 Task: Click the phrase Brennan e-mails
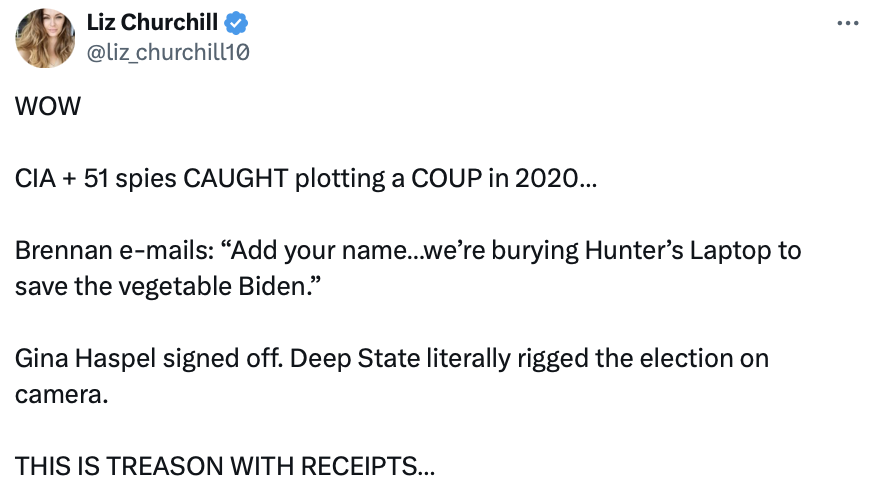point(90,250)
